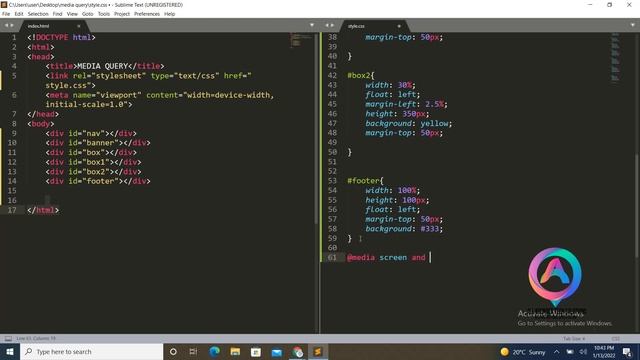Viewport: 640px width, 360px height.
Task: Open Tab Size setting in status bar
Action: coord(574,339)
